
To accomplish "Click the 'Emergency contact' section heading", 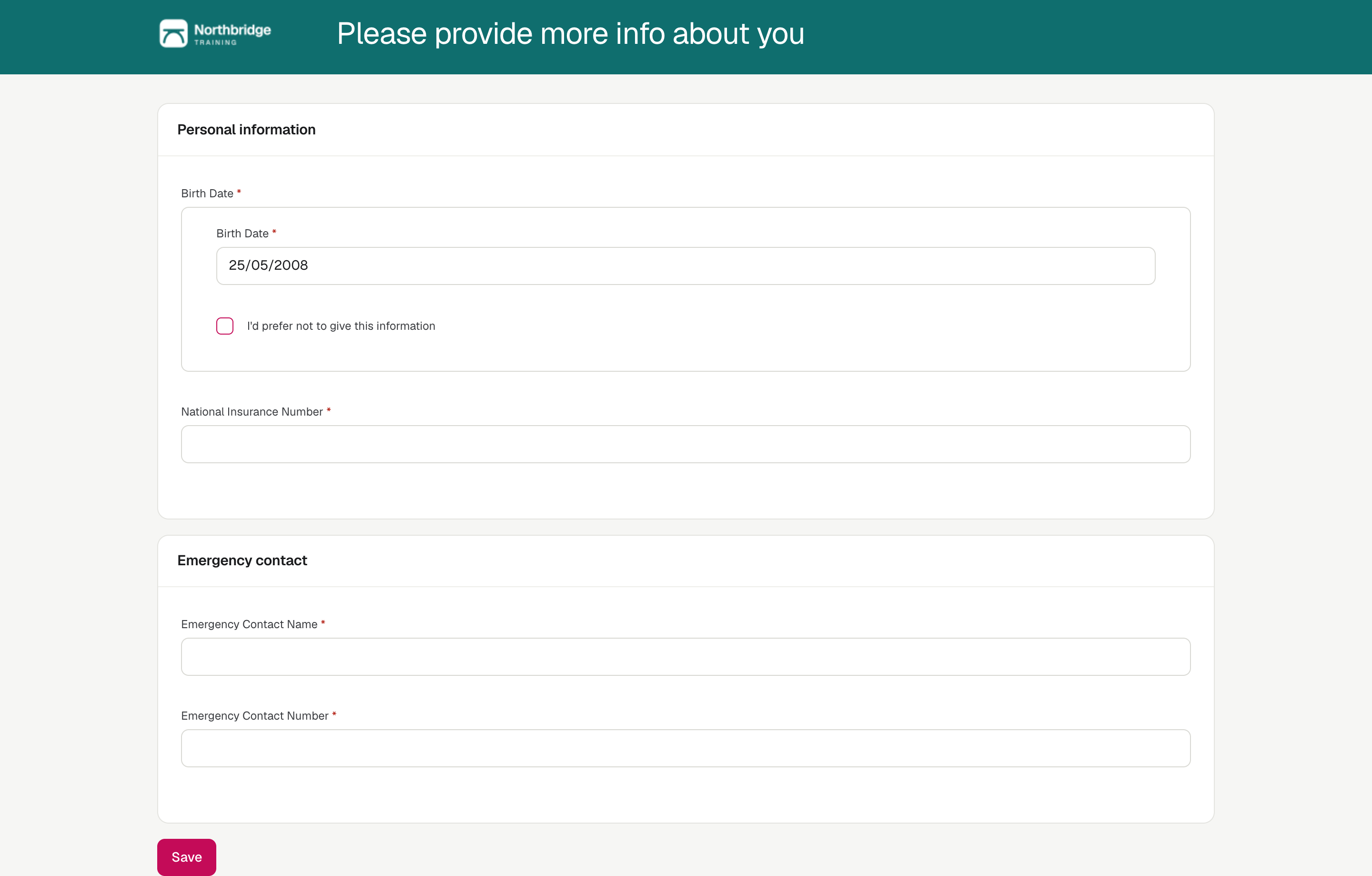I will (242, 561).
